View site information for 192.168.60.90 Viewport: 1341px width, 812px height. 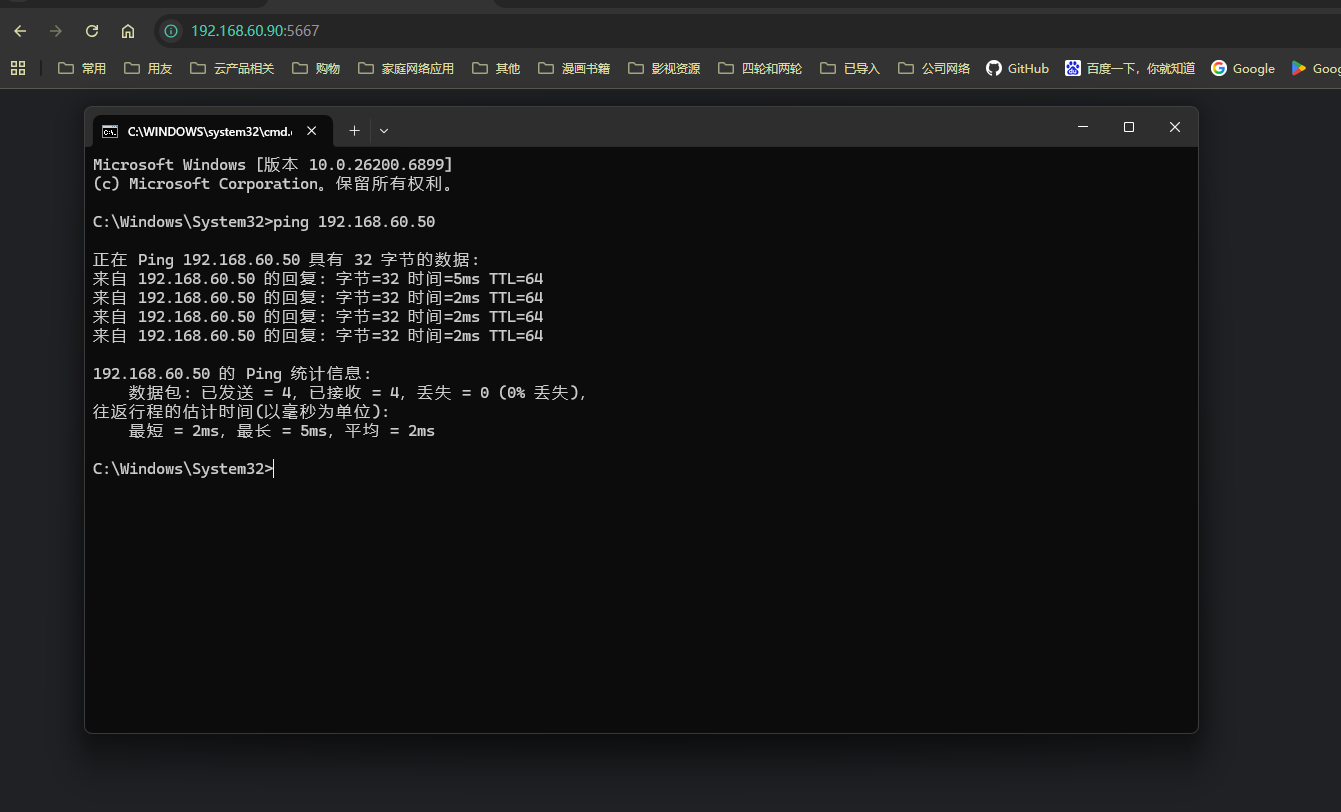[x=171, y=31]
